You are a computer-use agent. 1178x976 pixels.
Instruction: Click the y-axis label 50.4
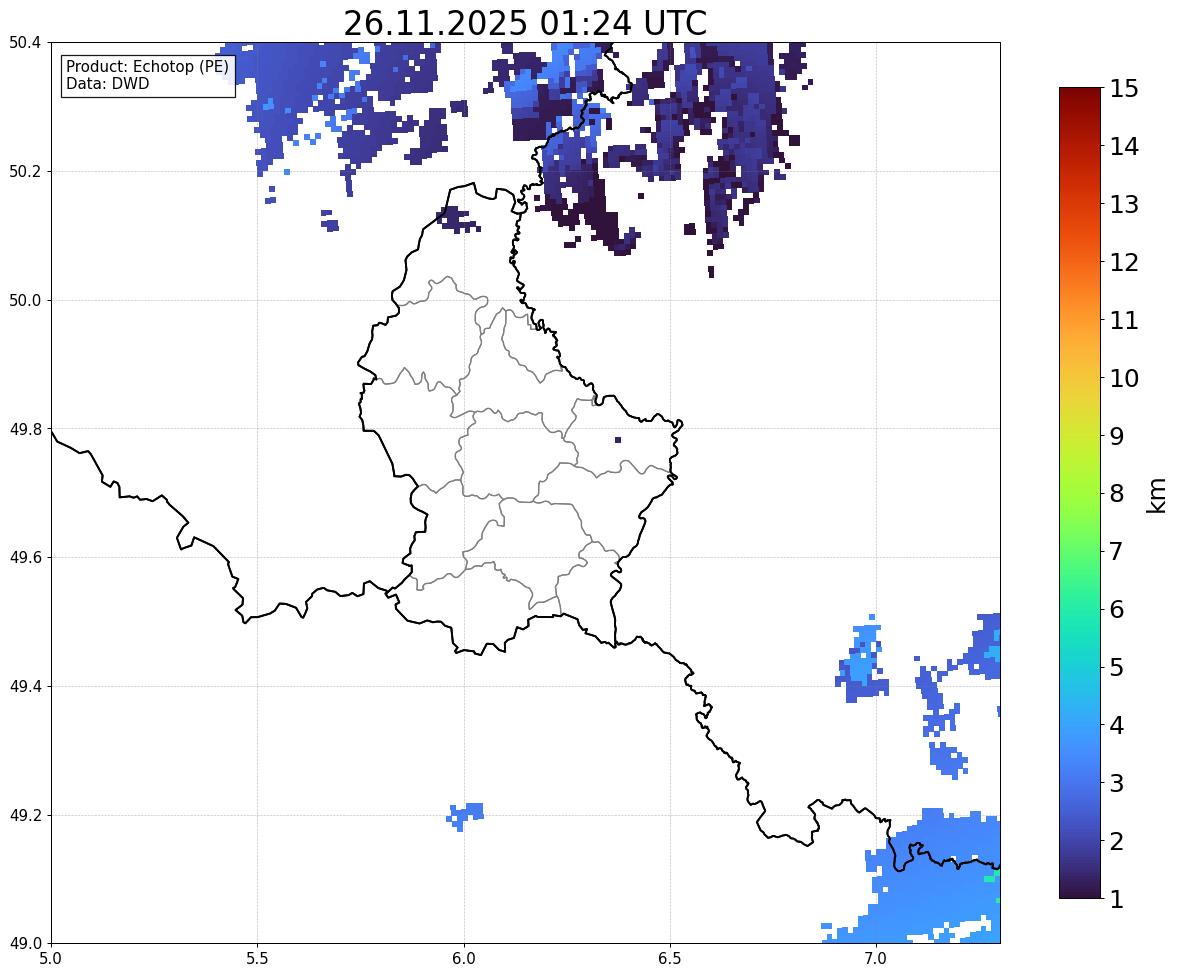pos(25,43)
